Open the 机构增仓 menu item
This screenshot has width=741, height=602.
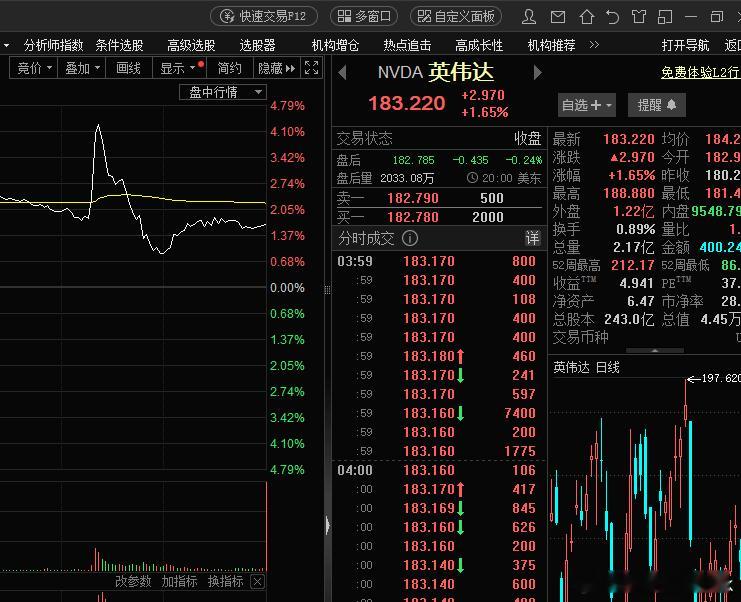(x=336, y=45)
